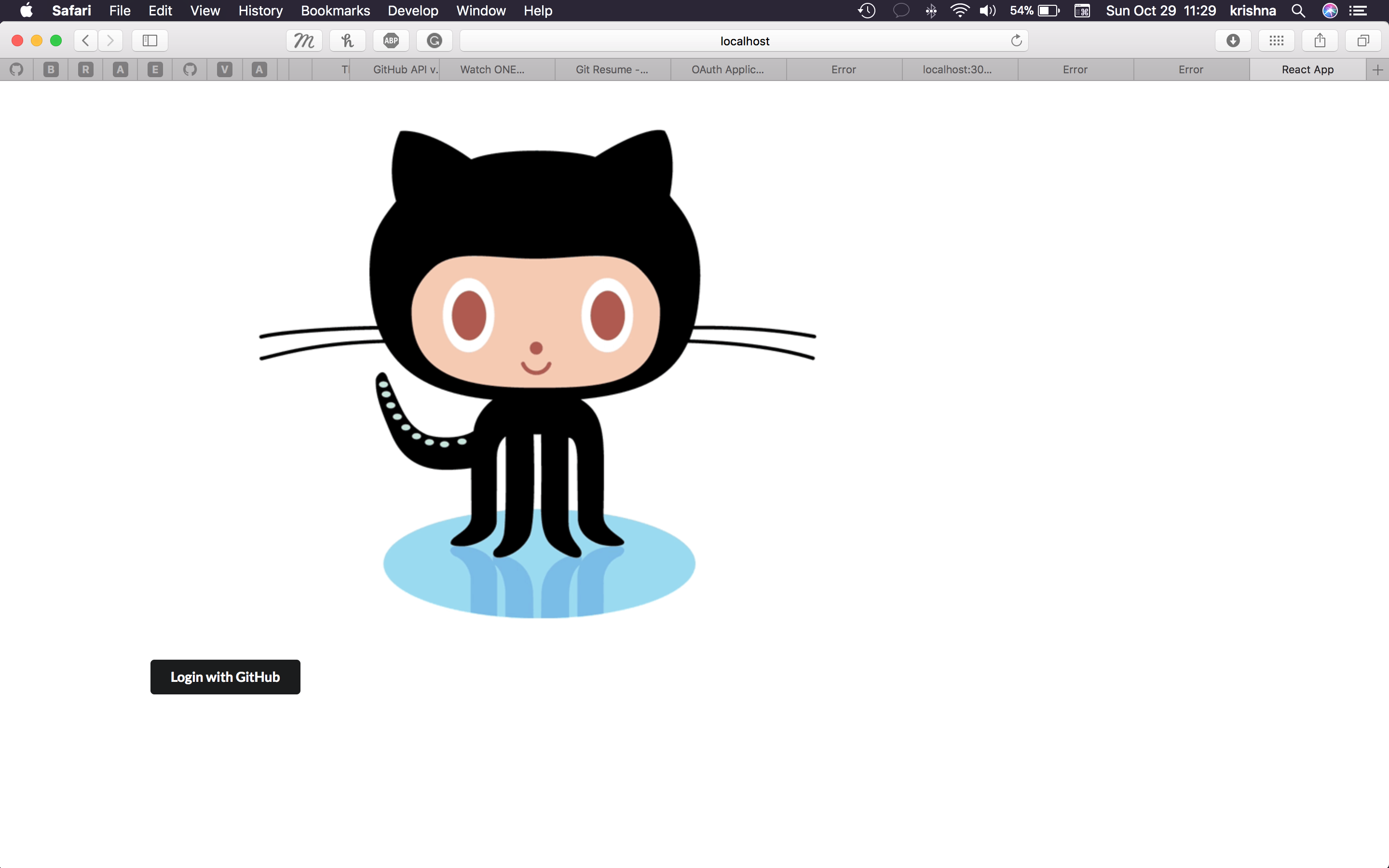This screenshot has height=868, width=1389.
Task: Click the localhost address bar
Action: point(744,41)
